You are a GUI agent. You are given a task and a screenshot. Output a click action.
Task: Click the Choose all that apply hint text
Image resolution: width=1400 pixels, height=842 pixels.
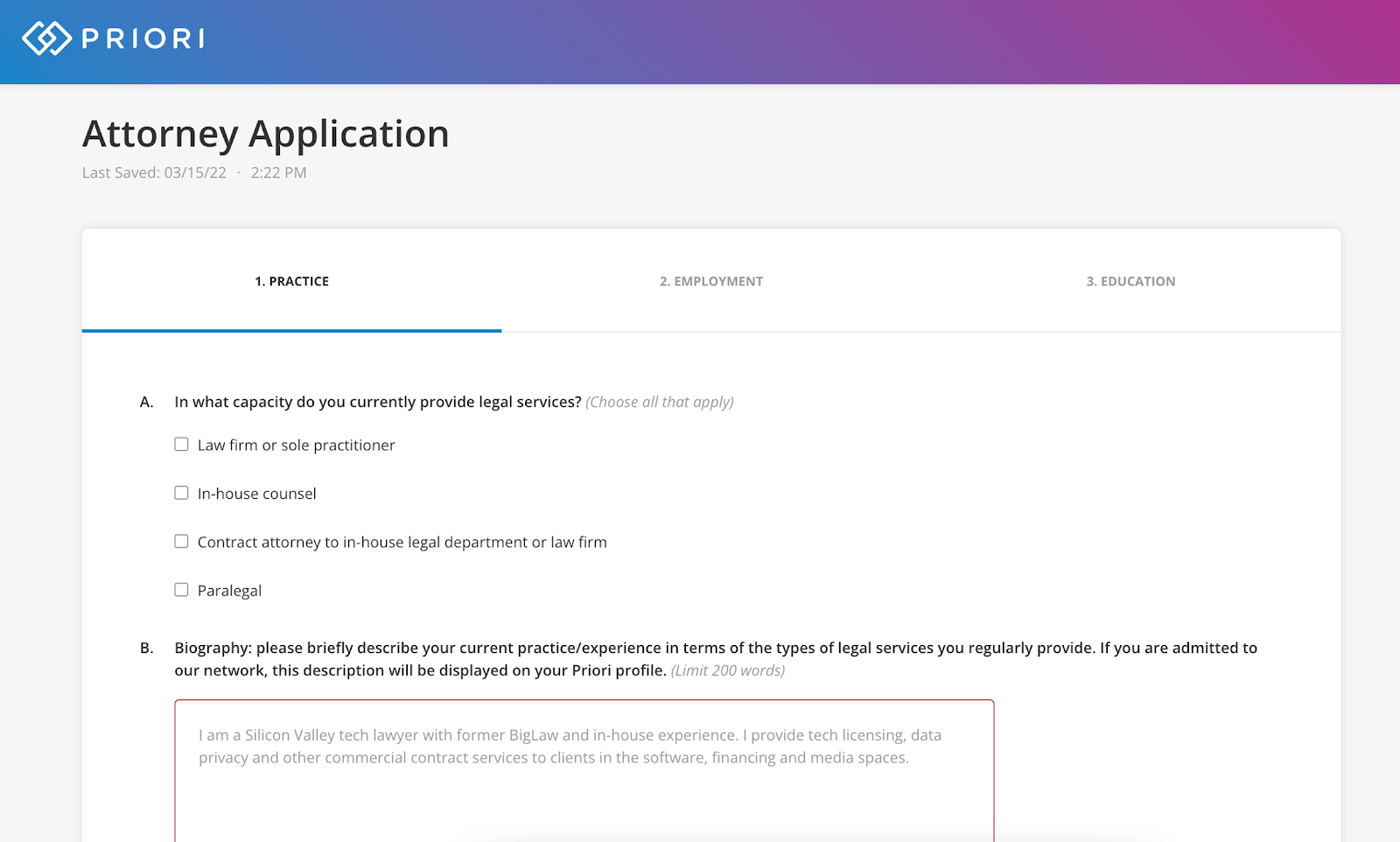(x=659, y=402)
